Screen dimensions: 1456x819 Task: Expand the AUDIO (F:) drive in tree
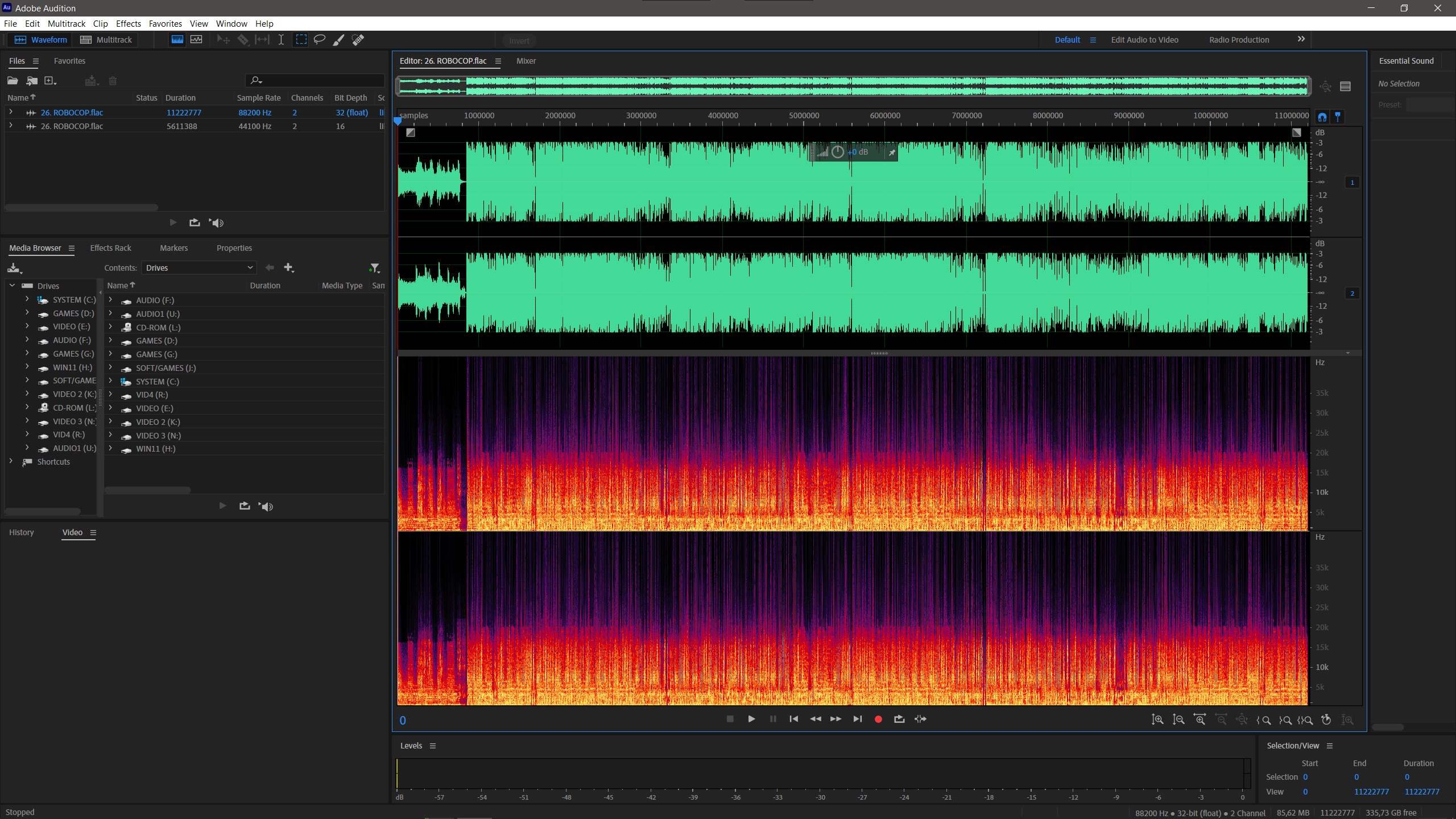tap(27, 340)
